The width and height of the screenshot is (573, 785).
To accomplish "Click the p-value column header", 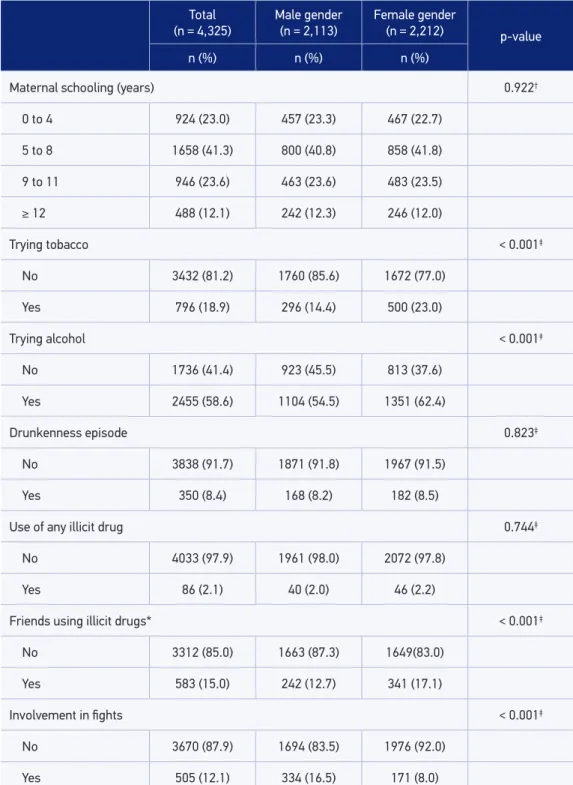I will (x=520, y=37).
